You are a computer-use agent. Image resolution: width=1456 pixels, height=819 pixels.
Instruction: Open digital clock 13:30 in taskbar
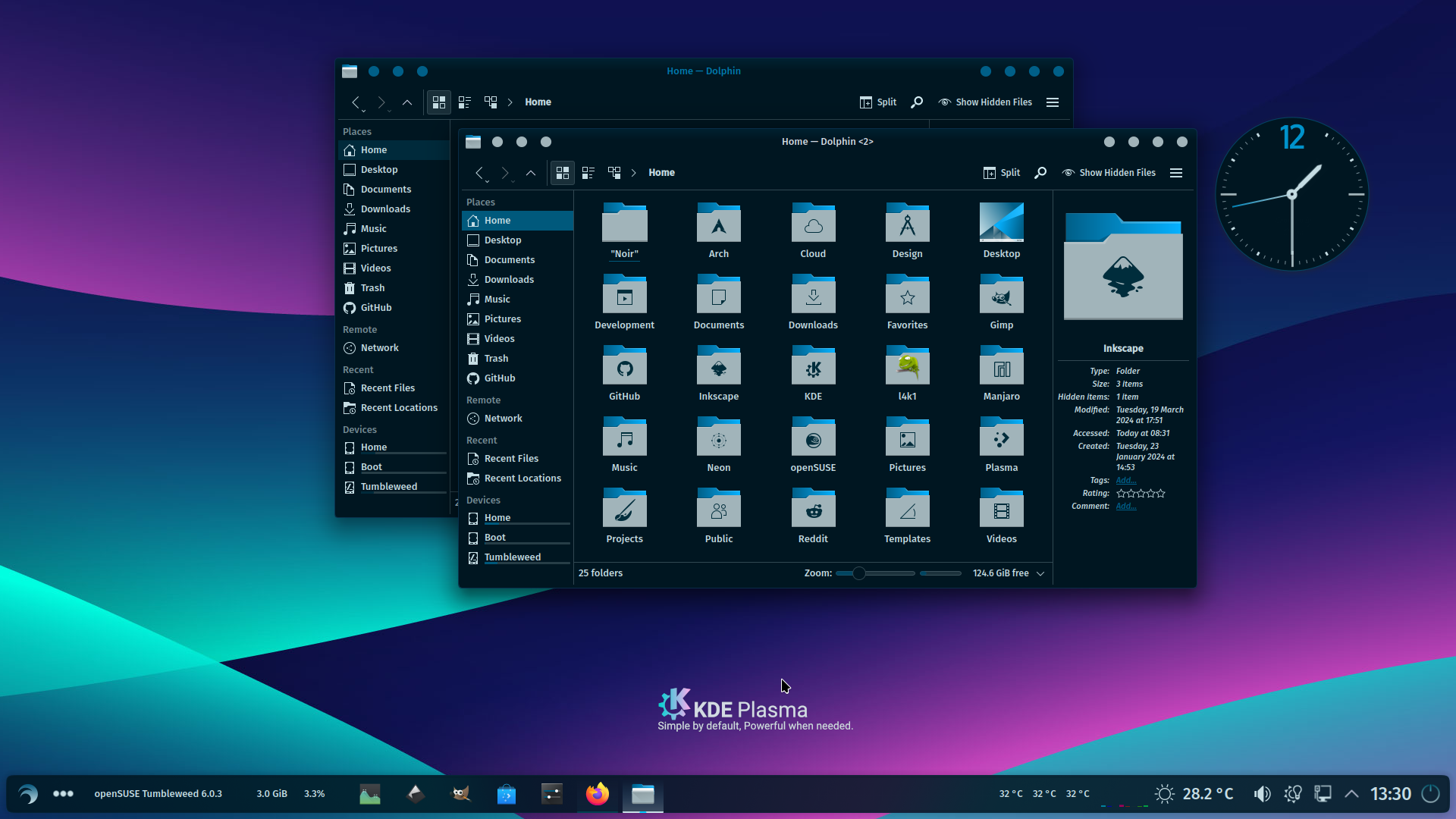1390,794
